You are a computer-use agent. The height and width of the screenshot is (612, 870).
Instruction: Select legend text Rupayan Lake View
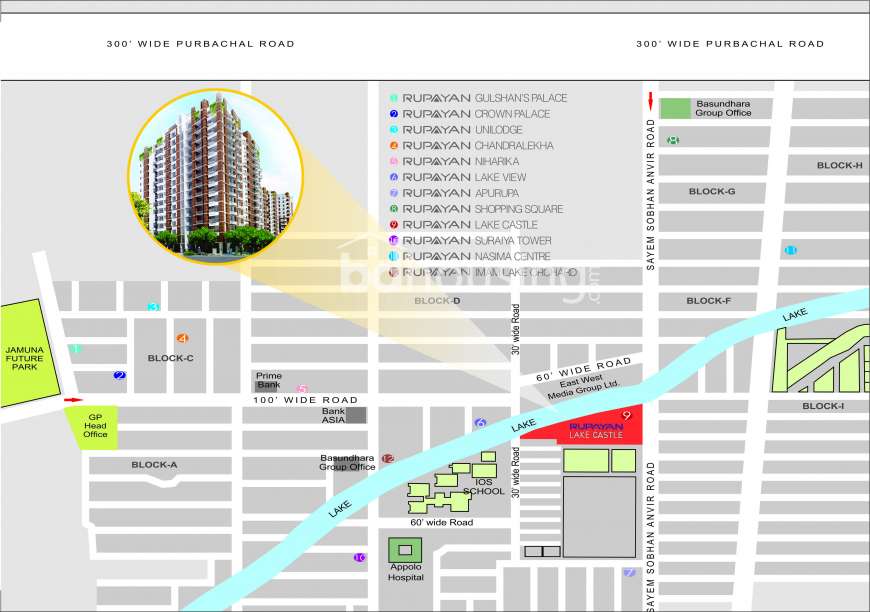464,177
